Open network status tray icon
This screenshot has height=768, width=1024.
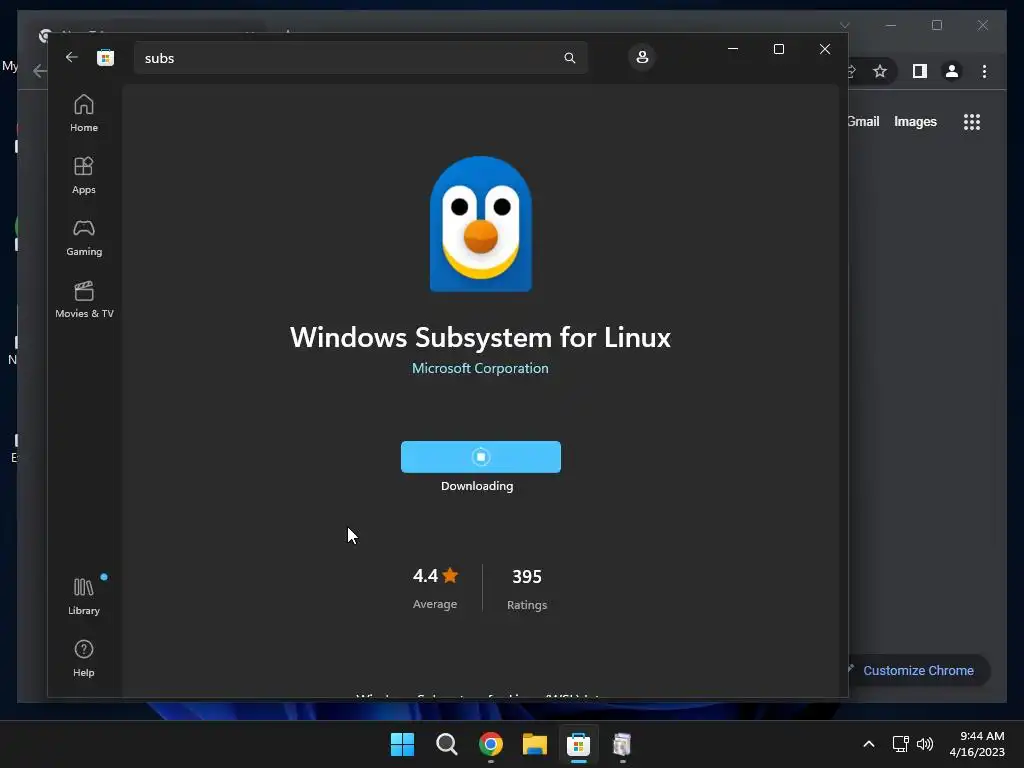(x=901, y=744)
